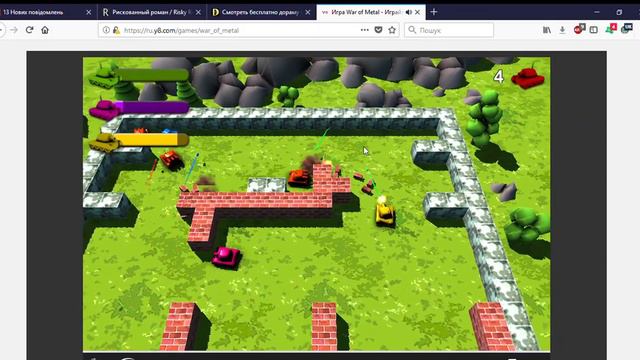Viewport: 640px width, 360px height.
Task: Toggle the sidebar view icon
Action: tap(594, 30)
